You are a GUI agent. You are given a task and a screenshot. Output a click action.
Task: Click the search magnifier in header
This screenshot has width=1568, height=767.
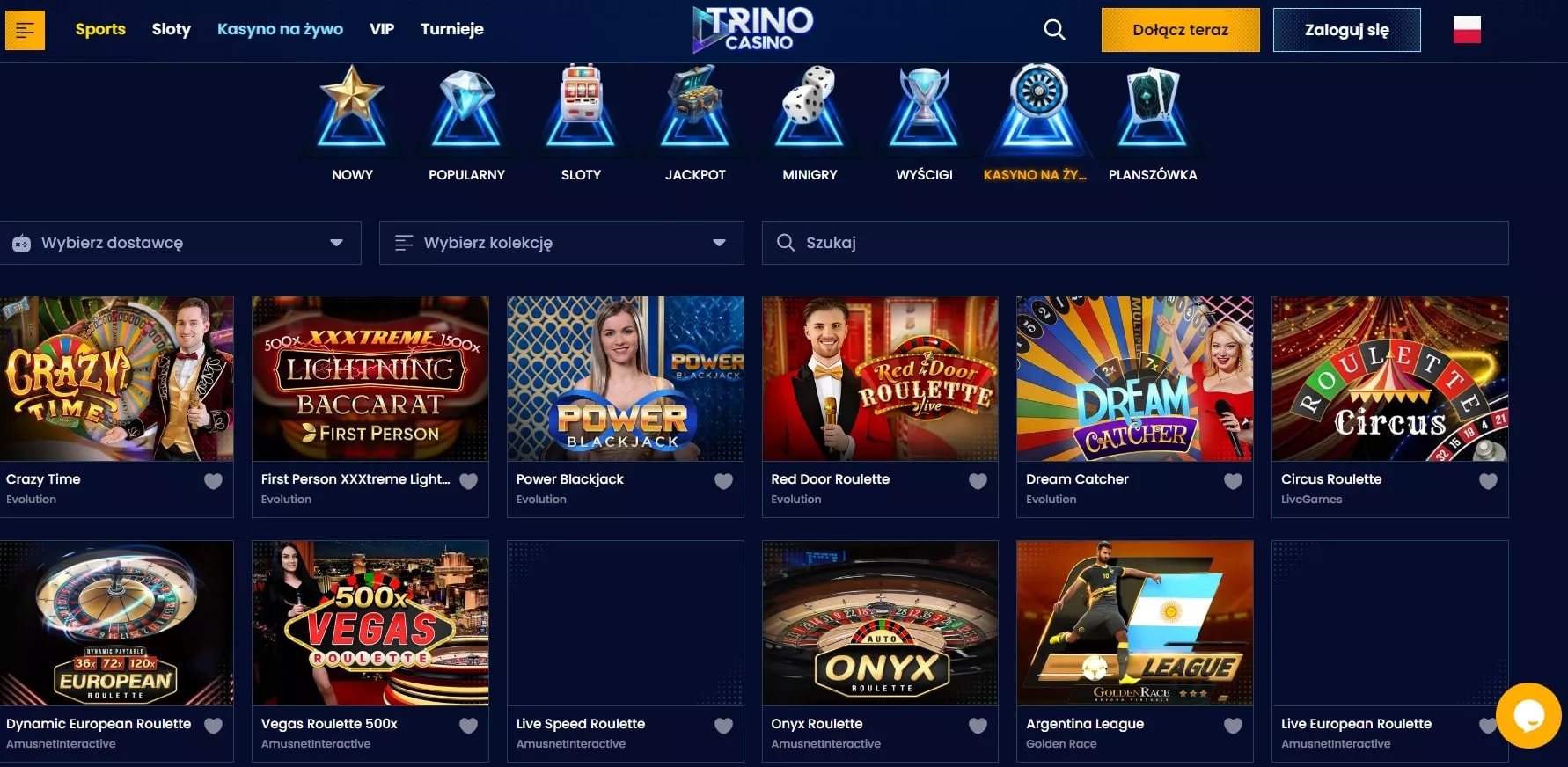pyautogui.click(x=1054, y=30)
